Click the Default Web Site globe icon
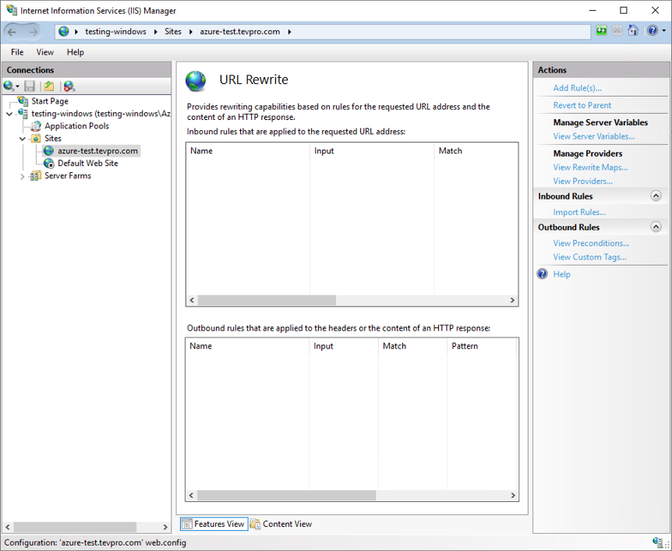Image resolution: width=672 pixels, height=551 pixels. pos(49,163)
